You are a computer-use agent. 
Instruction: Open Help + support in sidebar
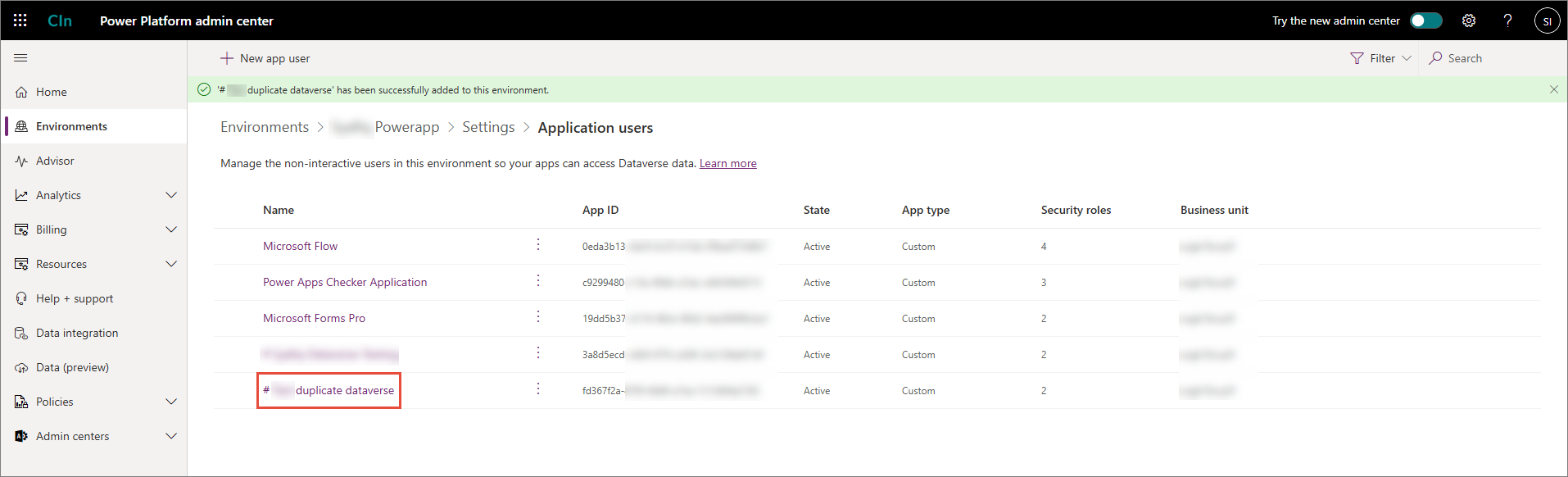(x=75, y=298)
